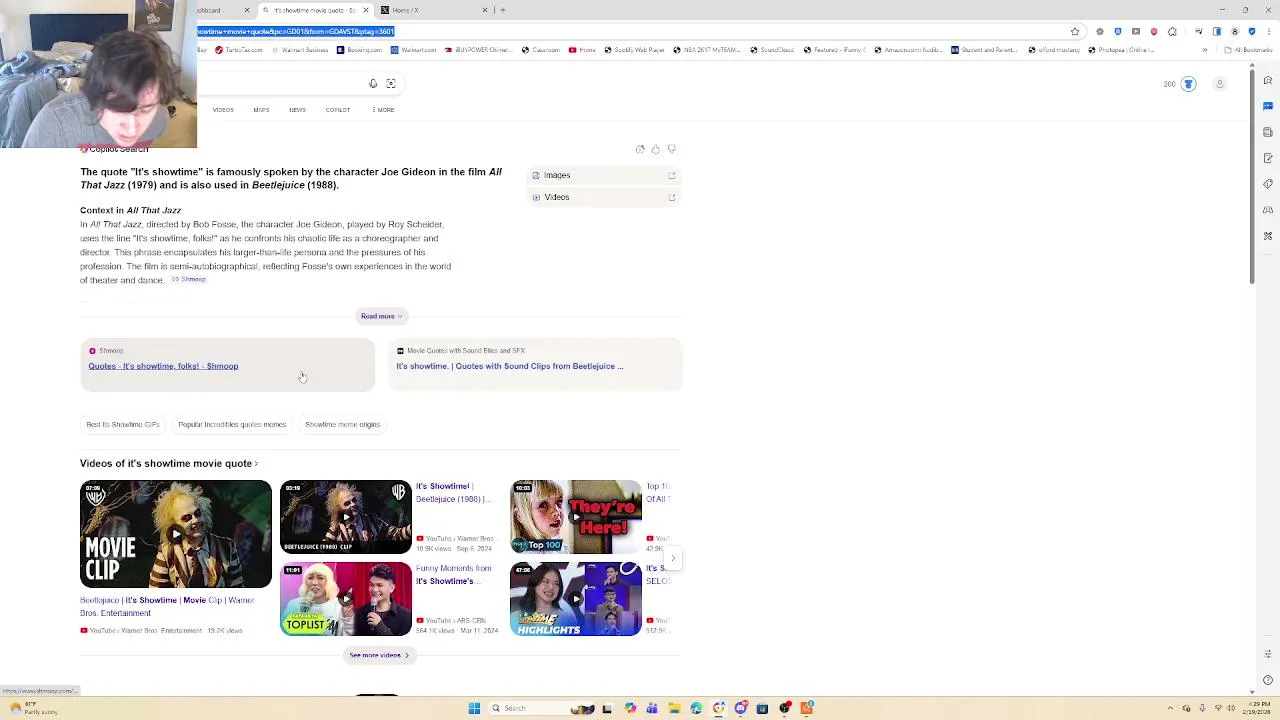The image size is (1280, 720).
Task: Click the games controller sidebar icon
Action: pyautogui.click(x=1268, y=210)
